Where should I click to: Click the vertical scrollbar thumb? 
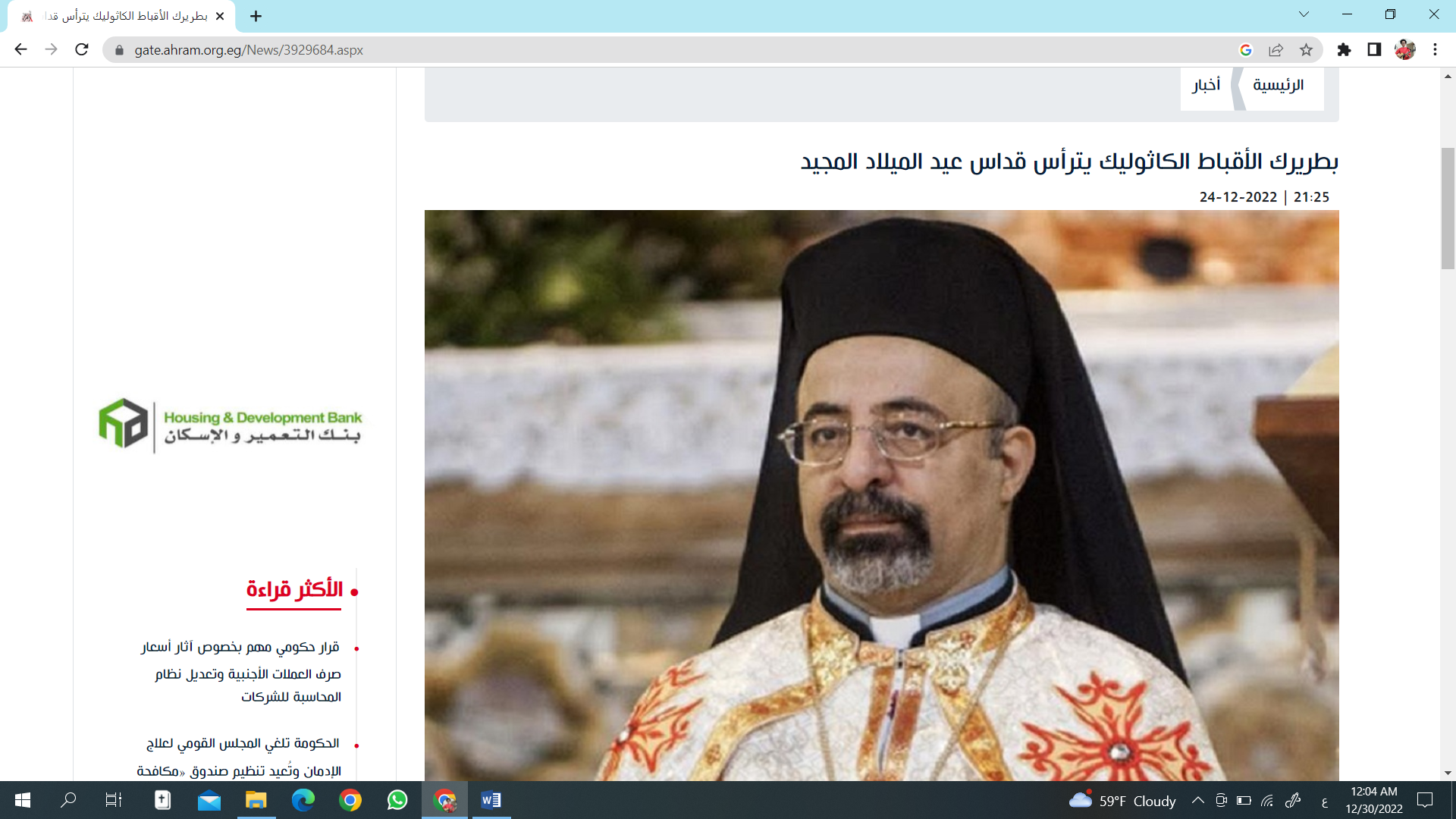1448,209
